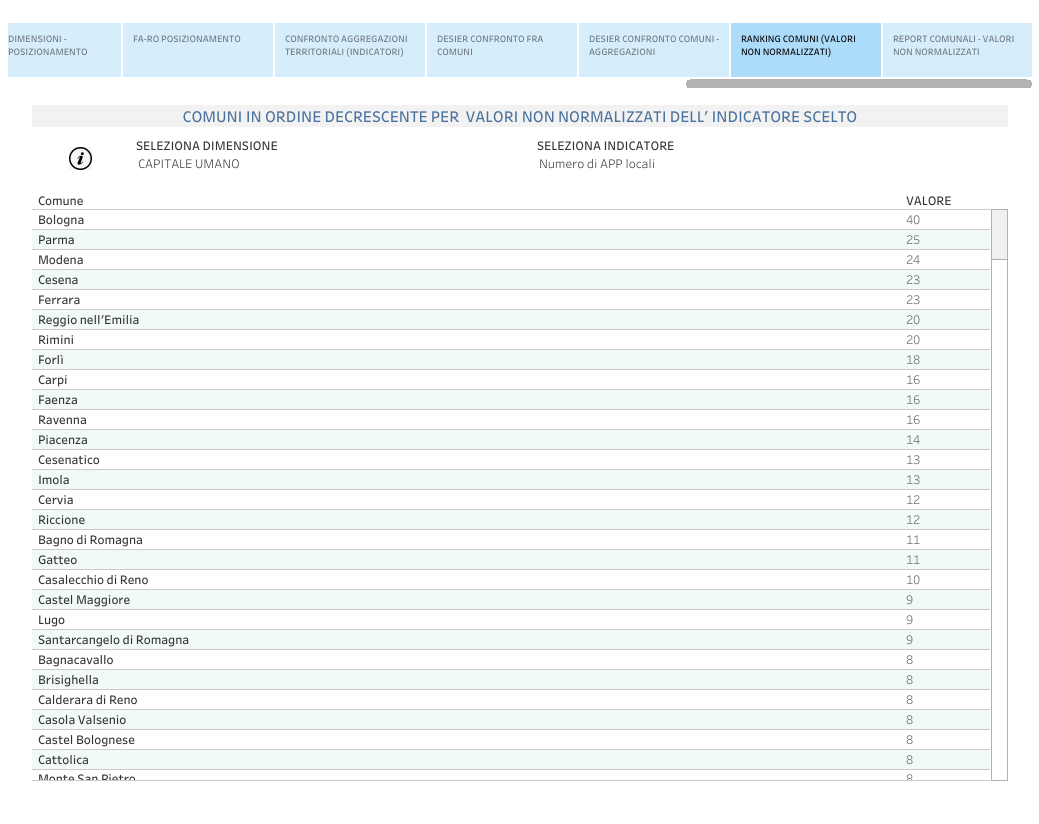Select the Modena row

point(511,260)
